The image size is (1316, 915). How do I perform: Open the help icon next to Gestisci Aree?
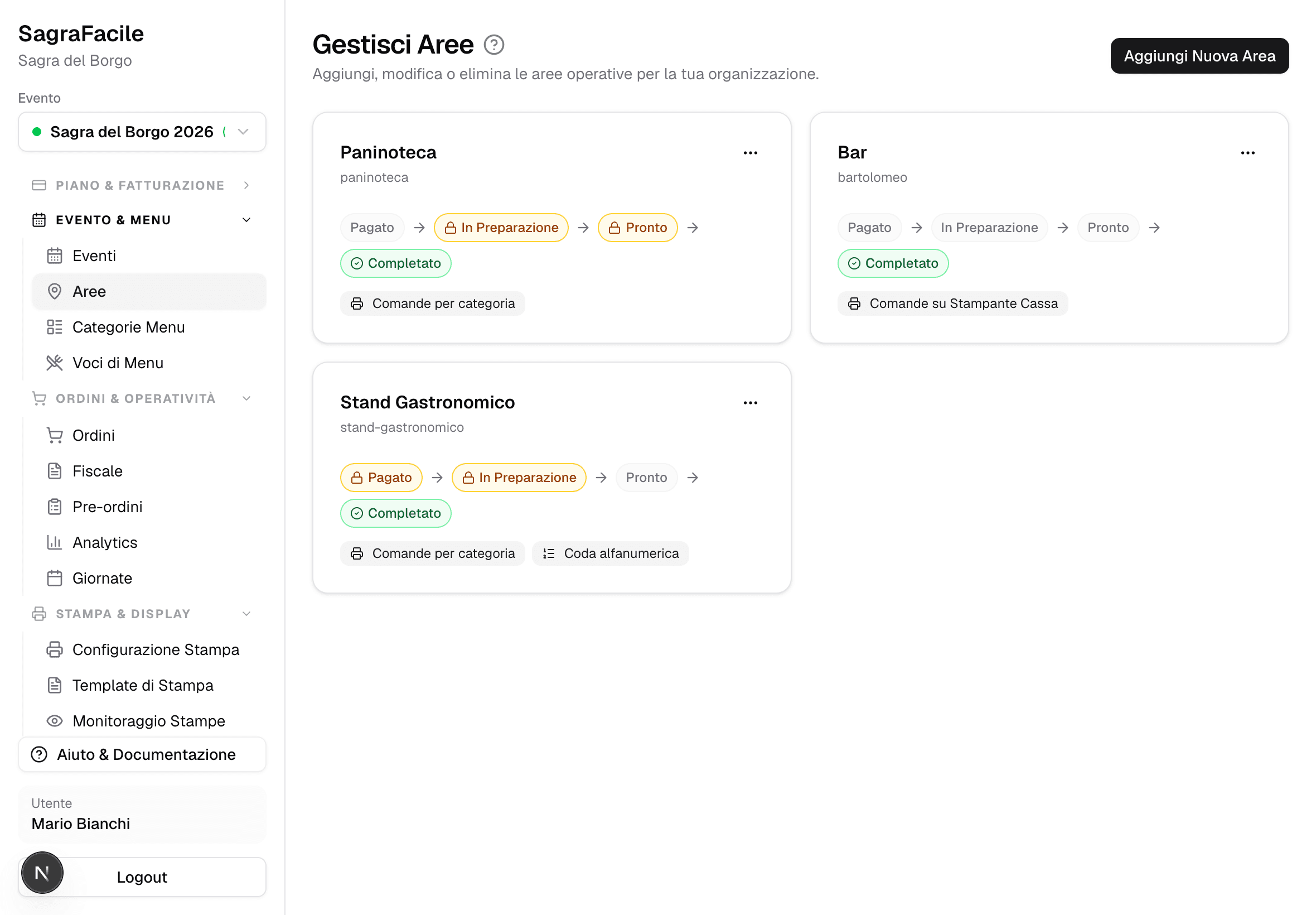[x=493, y=45]
